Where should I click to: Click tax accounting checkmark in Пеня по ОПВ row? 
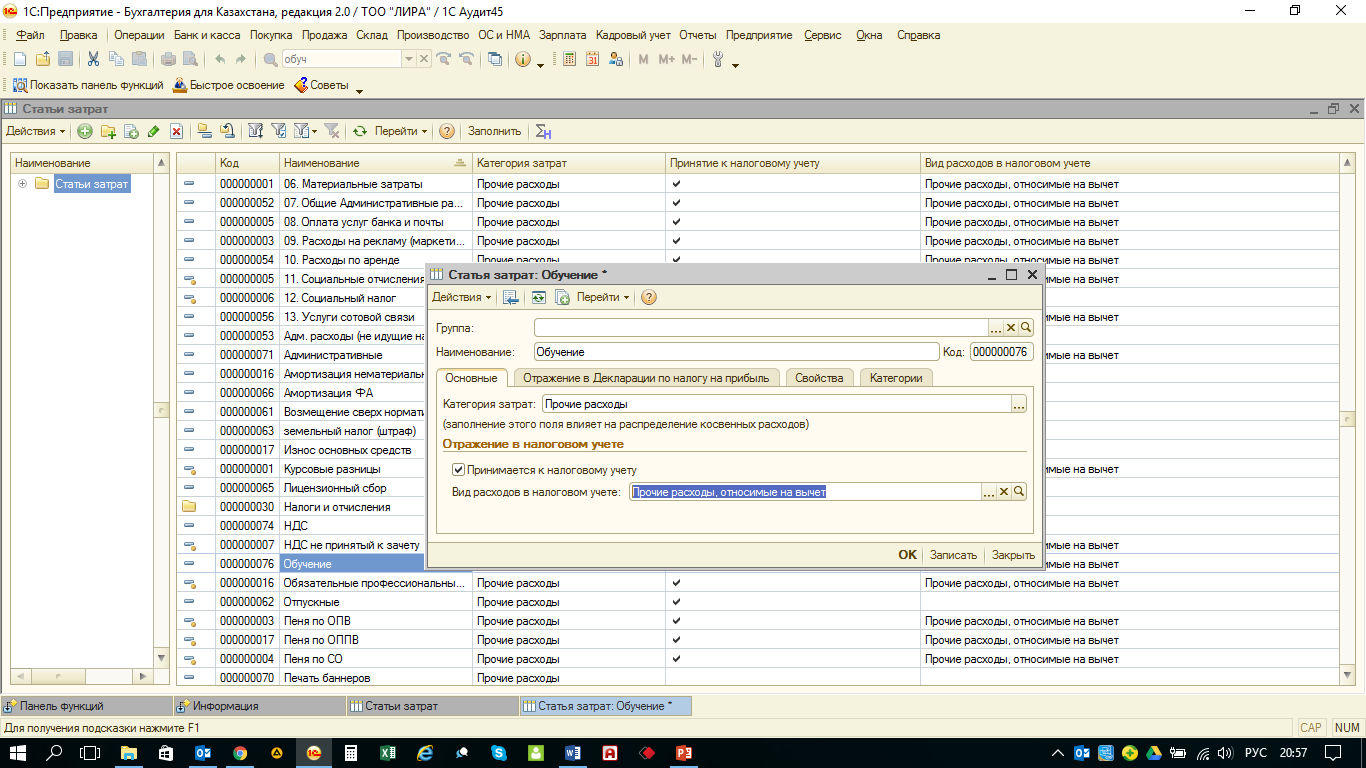coord(677,621)
